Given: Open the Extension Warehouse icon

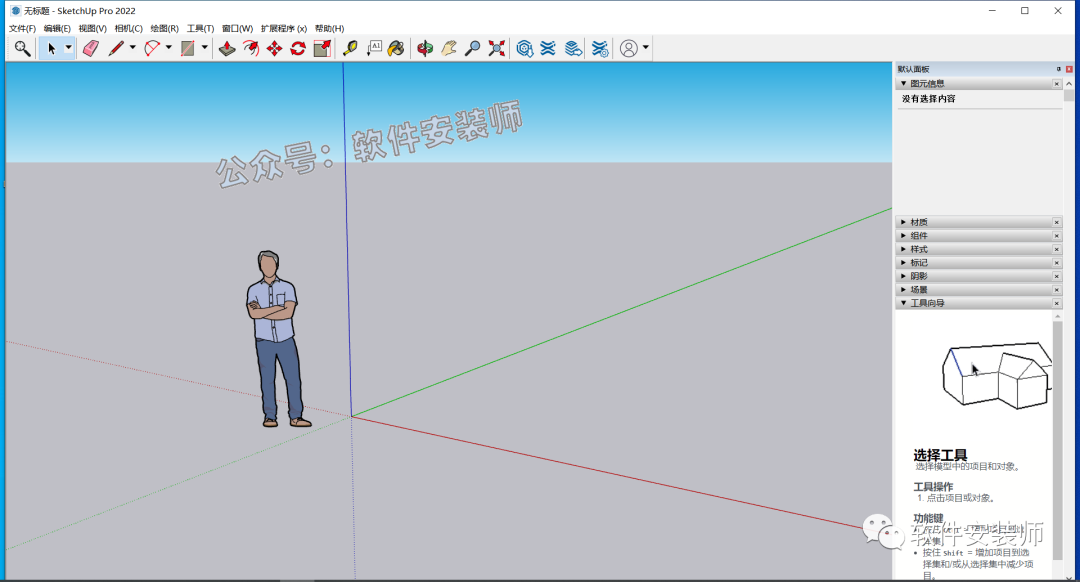Looking at the screenshot, I should point(548,48).
